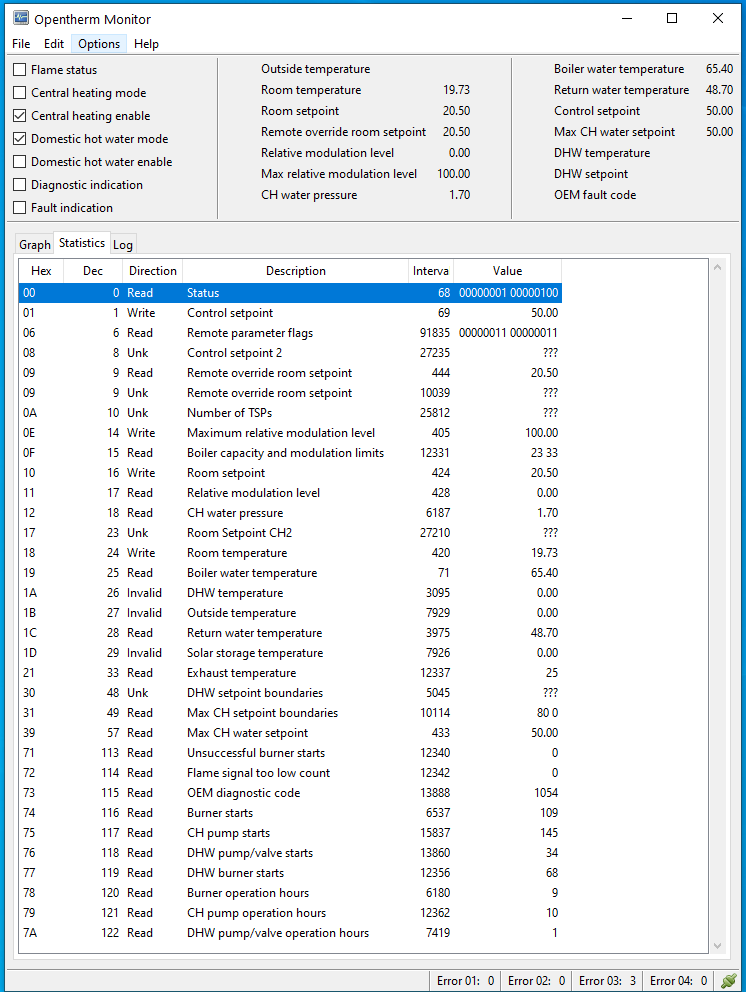
Task: Select the OEM diagnostic code row
Action: coord(290,793)
